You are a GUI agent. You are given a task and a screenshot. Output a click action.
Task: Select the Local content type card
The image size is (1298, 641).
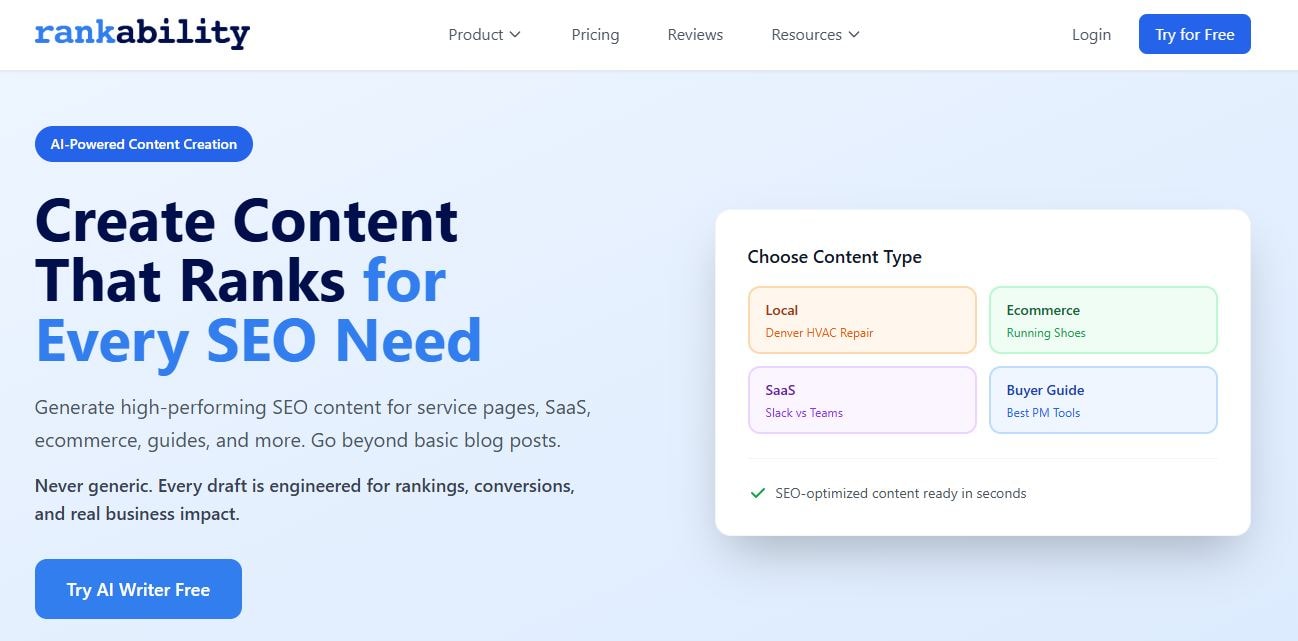click(861, 320)
